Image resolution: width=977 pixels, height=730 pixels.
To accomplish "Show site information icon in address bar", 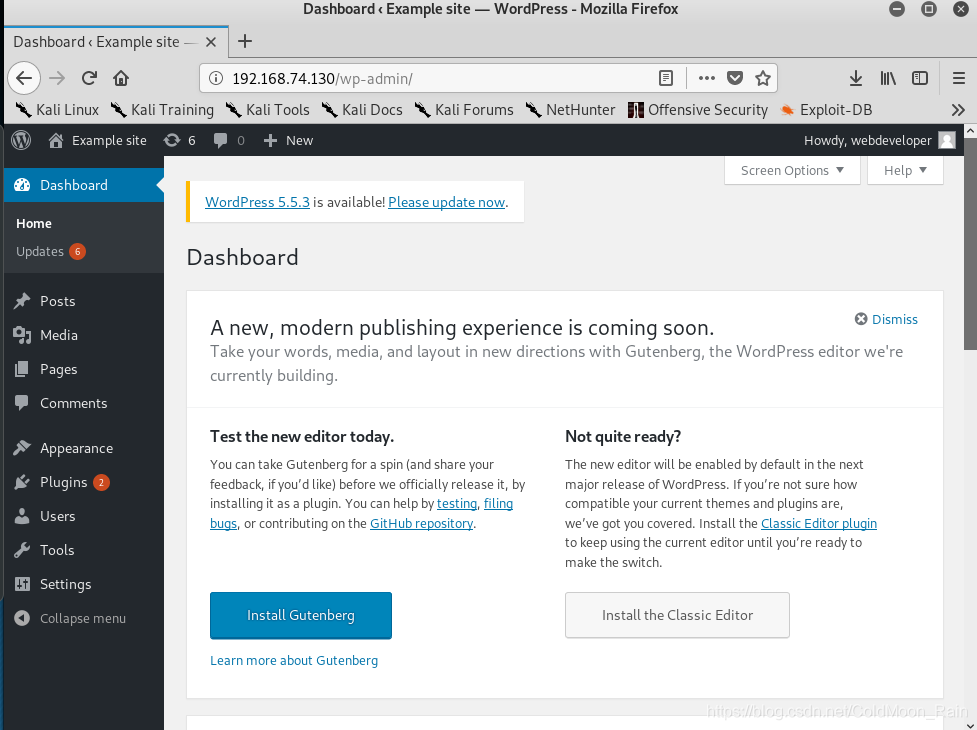I will point(216,78).
